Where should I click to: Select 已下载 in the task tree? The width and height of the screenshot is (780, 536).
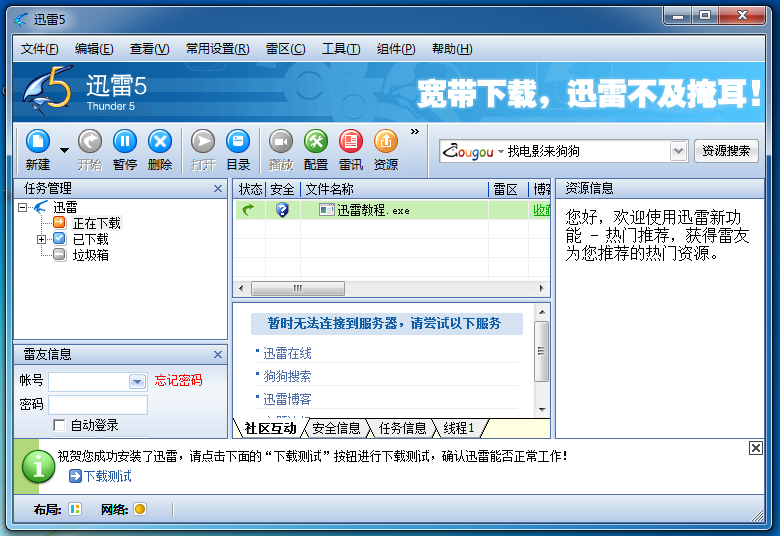point(90,239)
